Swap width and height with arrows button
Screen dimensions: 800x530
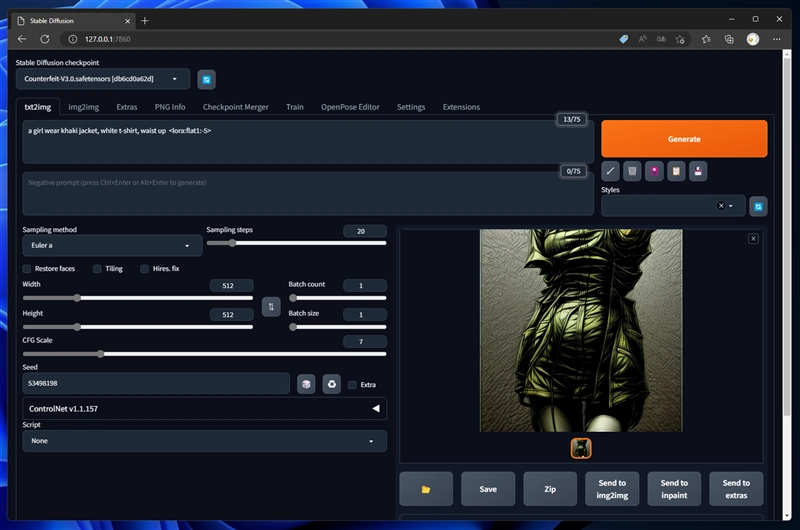click(x=270, y=307)
